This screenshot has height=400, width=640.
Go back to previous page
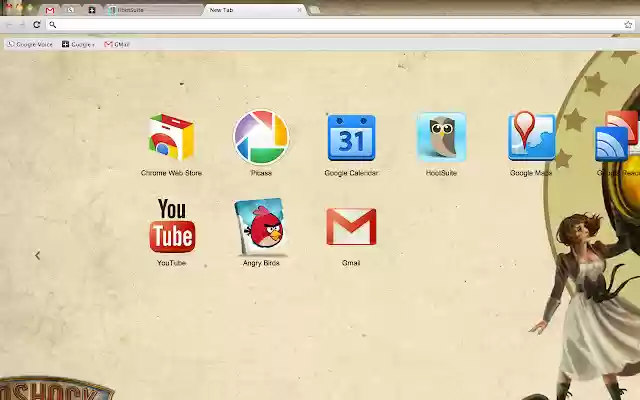9,24
